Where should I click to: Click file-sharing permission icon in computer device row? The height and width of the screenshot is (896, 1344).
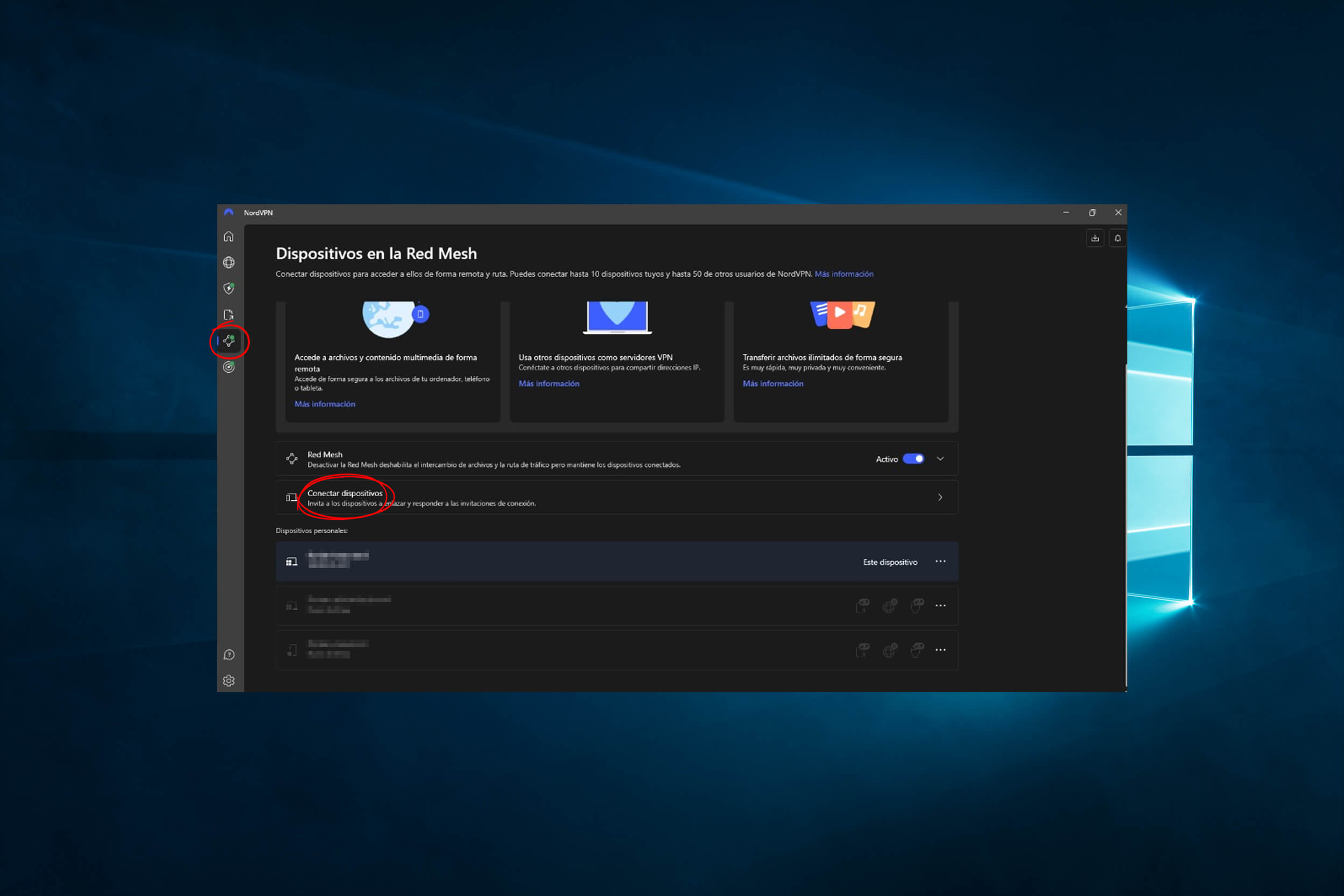[x=863, y=606]
